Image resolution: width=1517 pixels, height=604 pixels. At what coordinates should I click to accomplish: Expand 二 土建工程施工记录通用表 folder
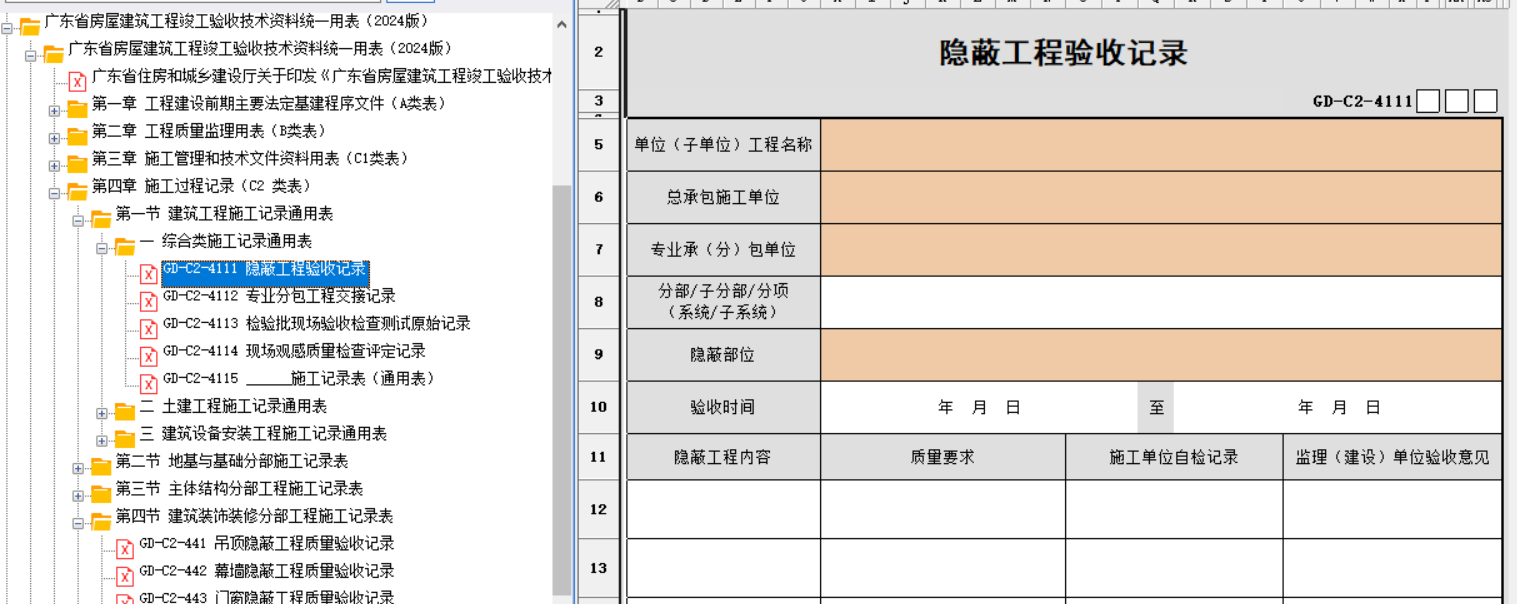coord(102,411)
